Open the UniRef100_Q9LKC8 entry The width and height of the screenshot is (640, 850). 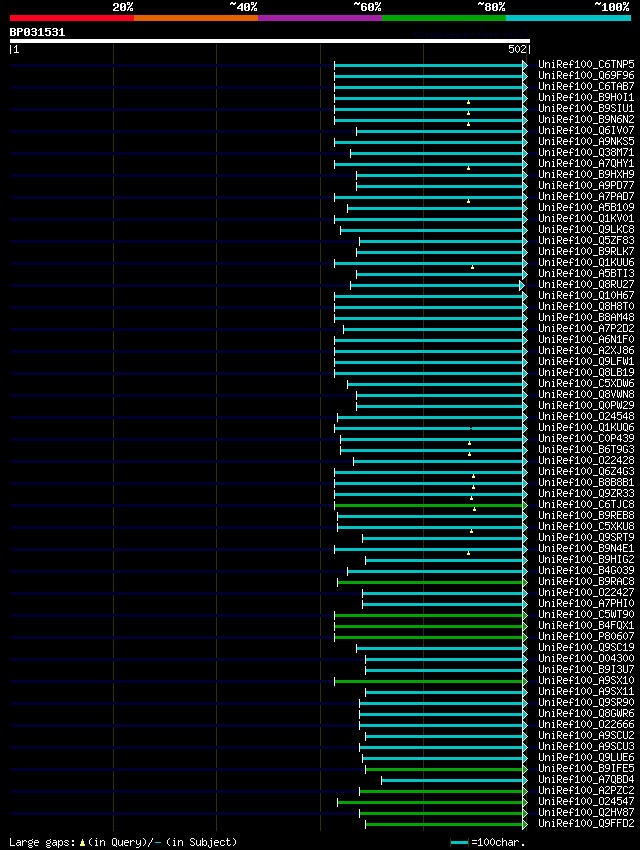(x=586, y=229)
